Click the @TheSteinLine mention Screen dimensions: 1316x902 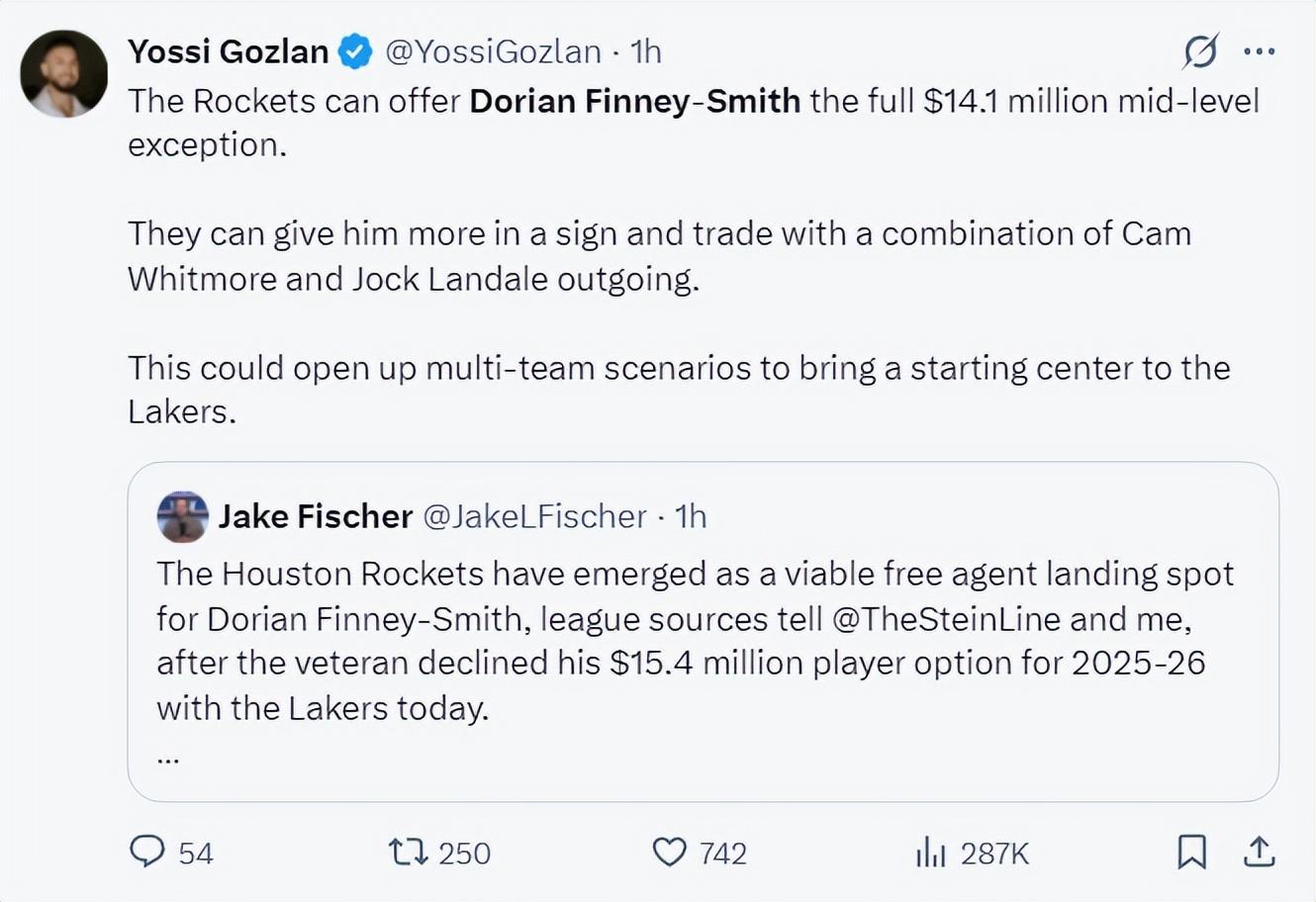pyautogui.click(x=945, y=619)
